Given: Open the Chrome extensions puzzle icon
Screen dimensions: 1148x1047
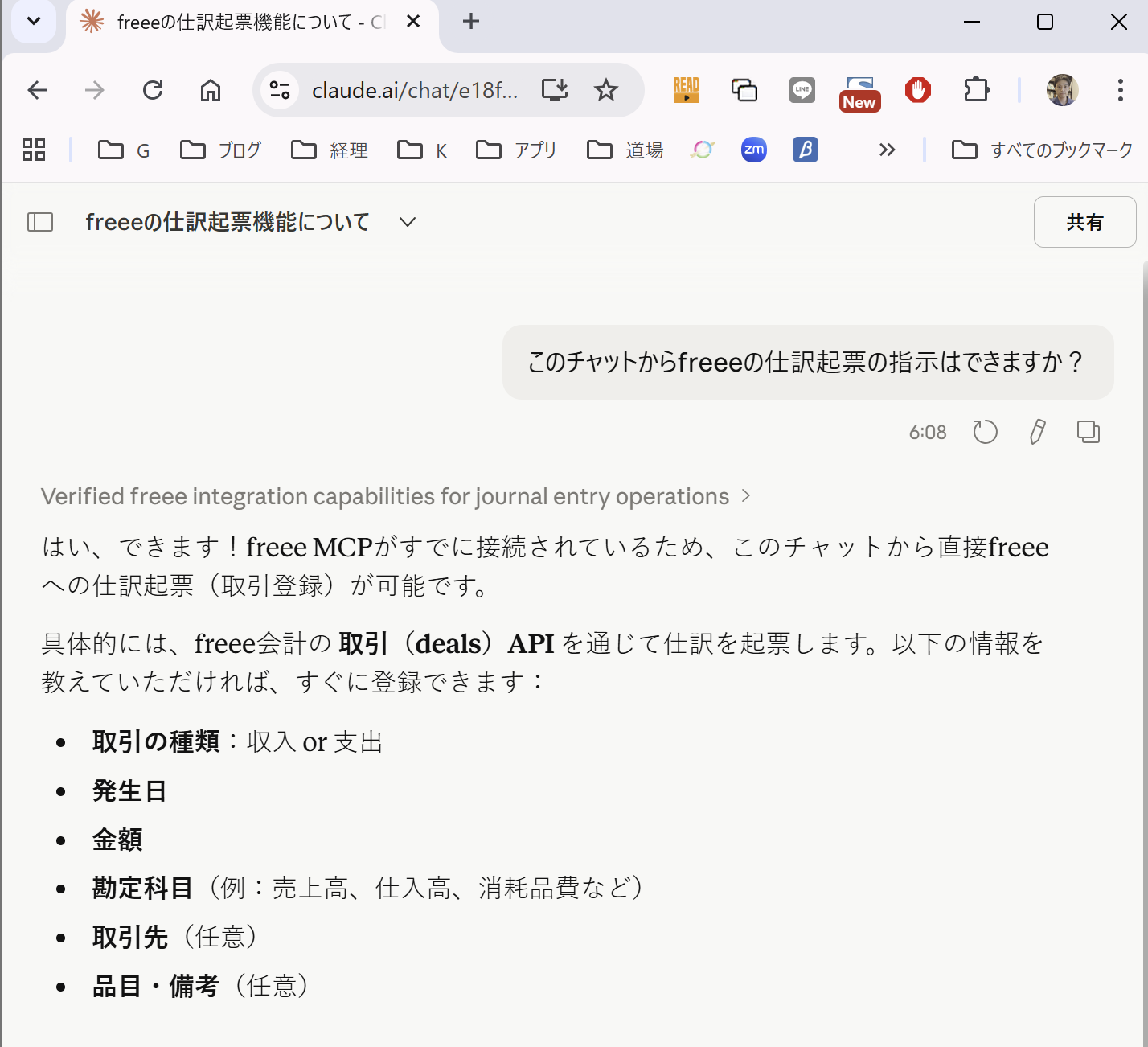Looking at the screenshot, I should pyautogui.click(x=976, y=90).
